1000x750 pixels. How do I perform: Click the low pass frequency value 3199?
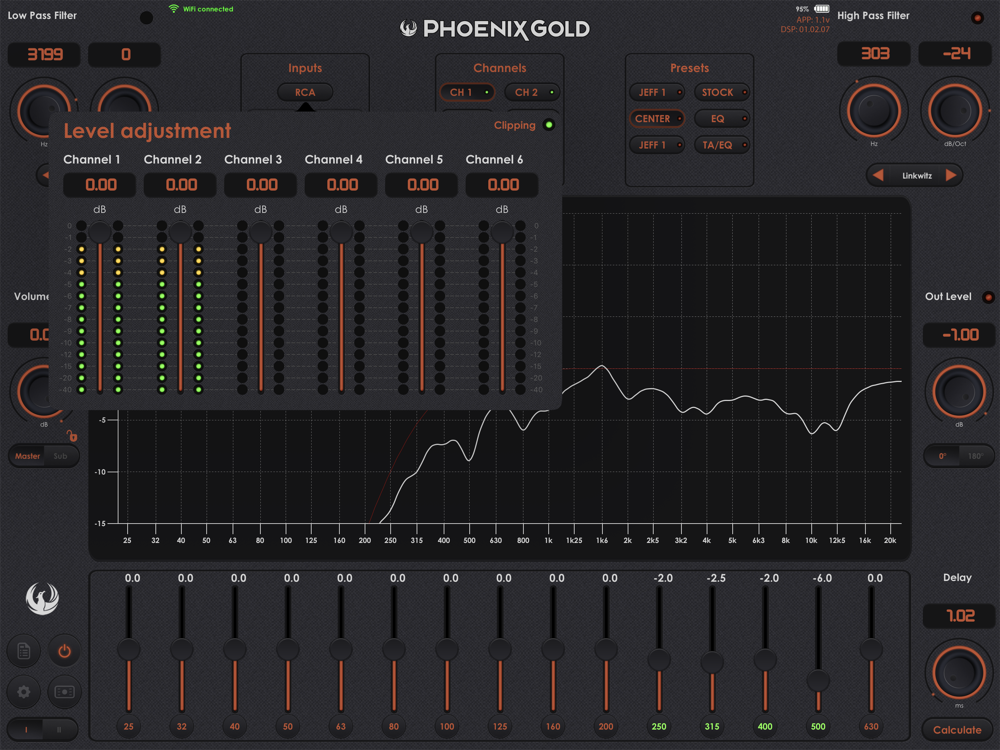pos(44,54)
